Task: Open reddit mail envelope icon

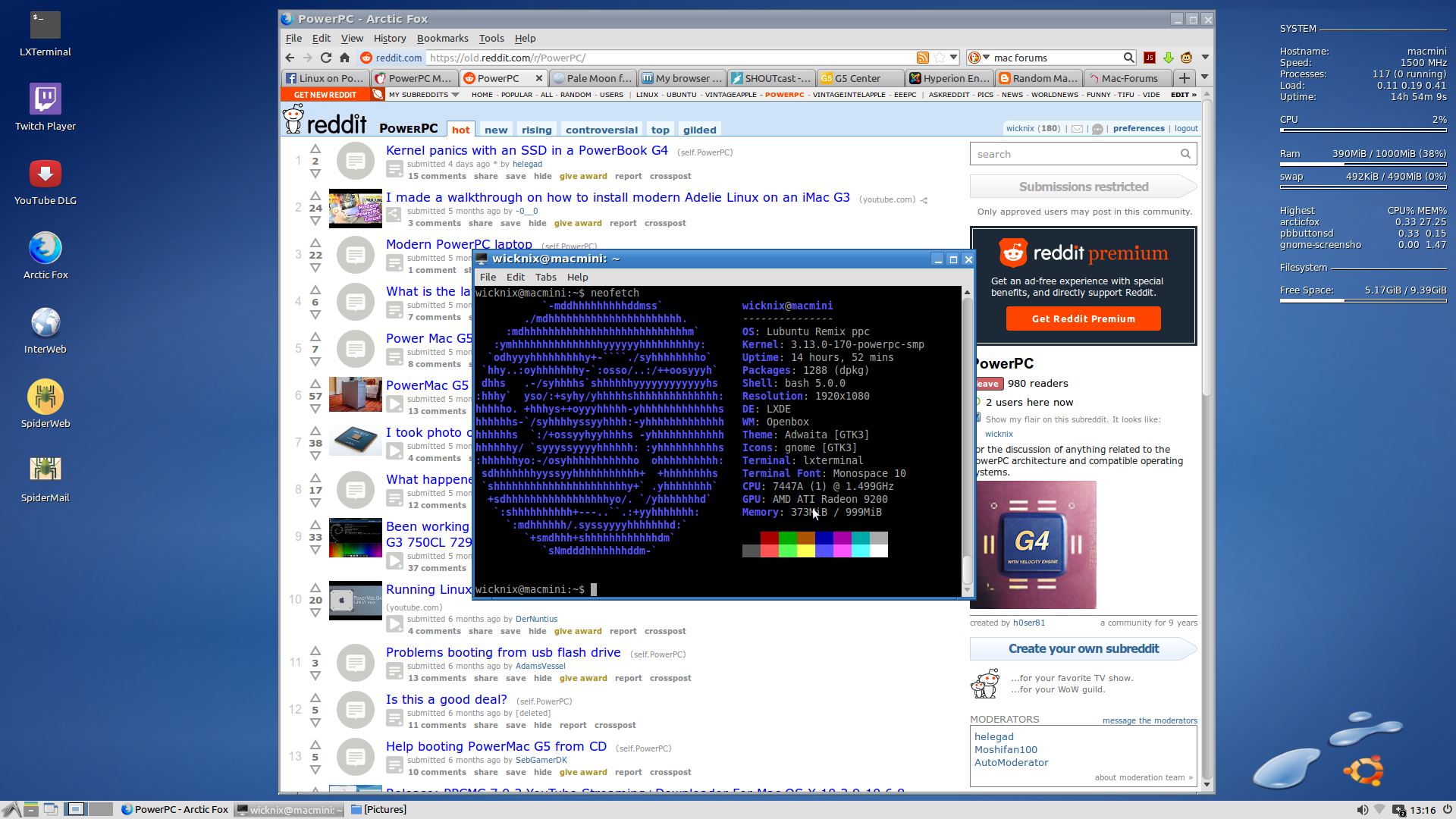Action: (1077, 129)
